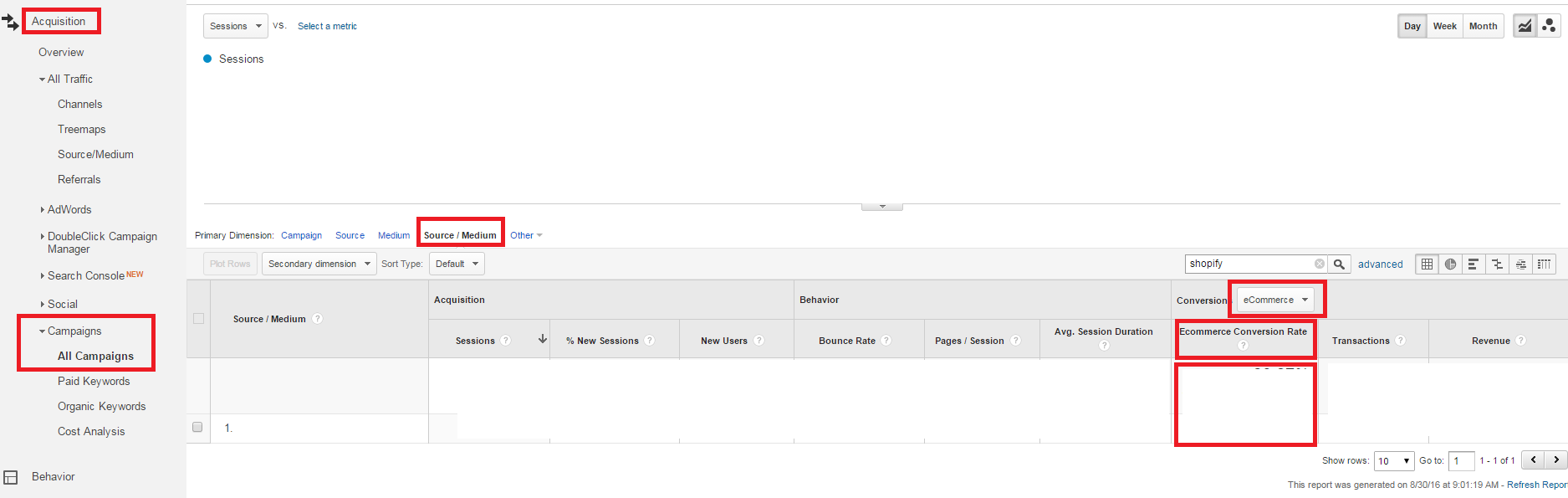Select the performance bar view icon
Viewport: 1568px width, 498px height.
(x=1474, y=264)
